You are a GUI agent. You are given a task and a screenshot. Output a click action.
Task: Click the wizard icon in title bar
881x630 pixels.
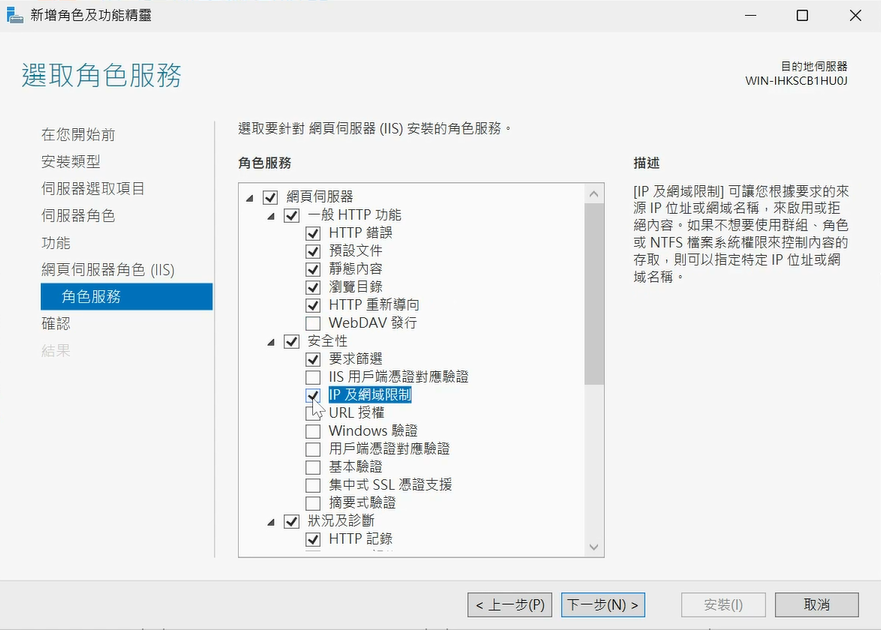(15, 15)
